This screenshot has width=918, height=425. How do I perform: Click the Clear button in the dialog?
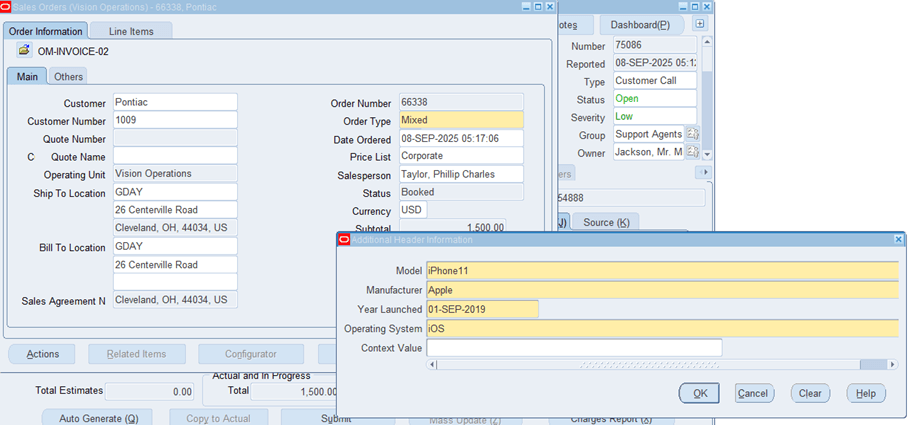point(810,393)
